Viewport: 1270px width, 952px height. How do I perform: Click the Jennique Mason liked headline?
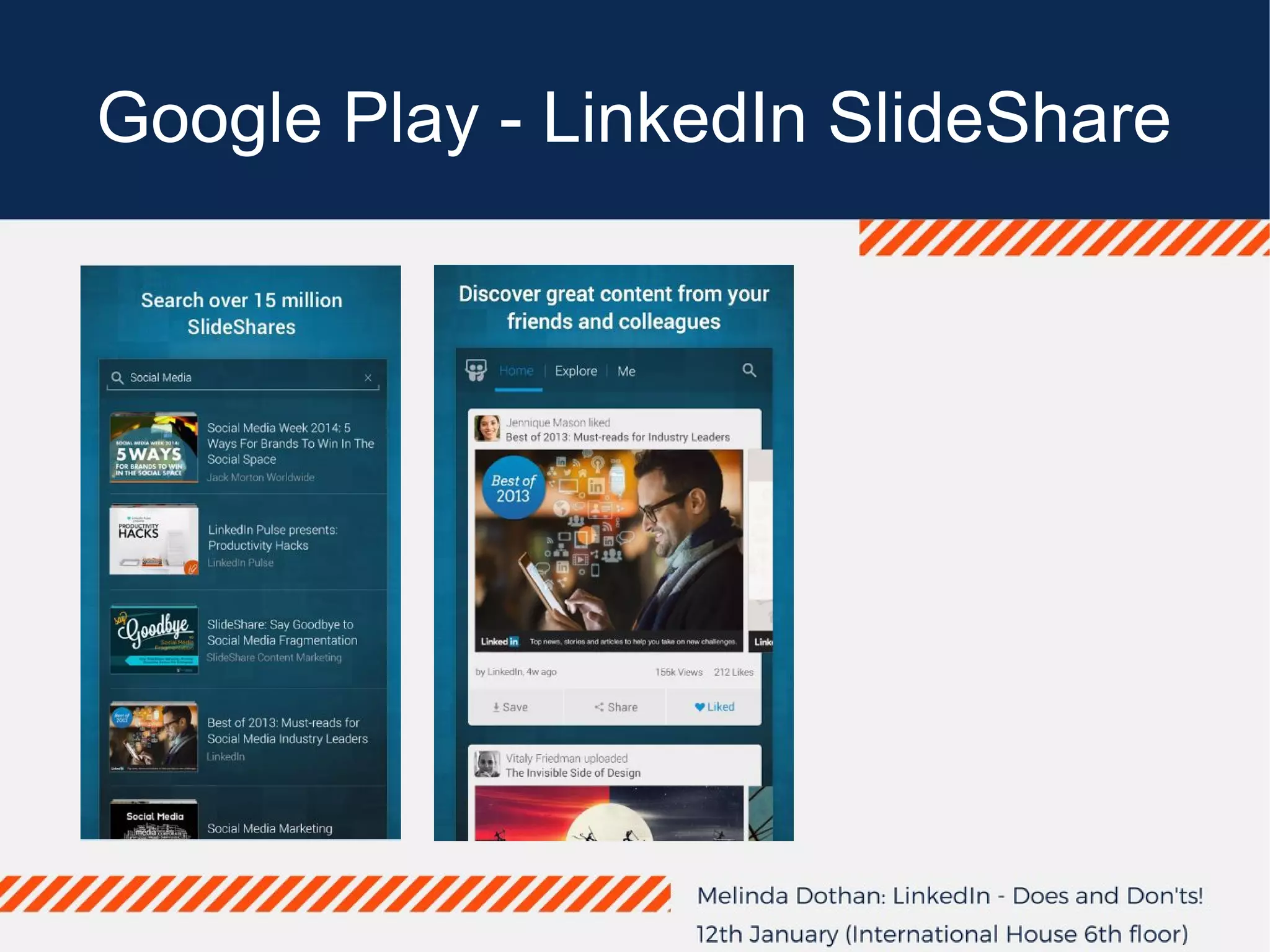pyautogui.click(x=558, y=422)
